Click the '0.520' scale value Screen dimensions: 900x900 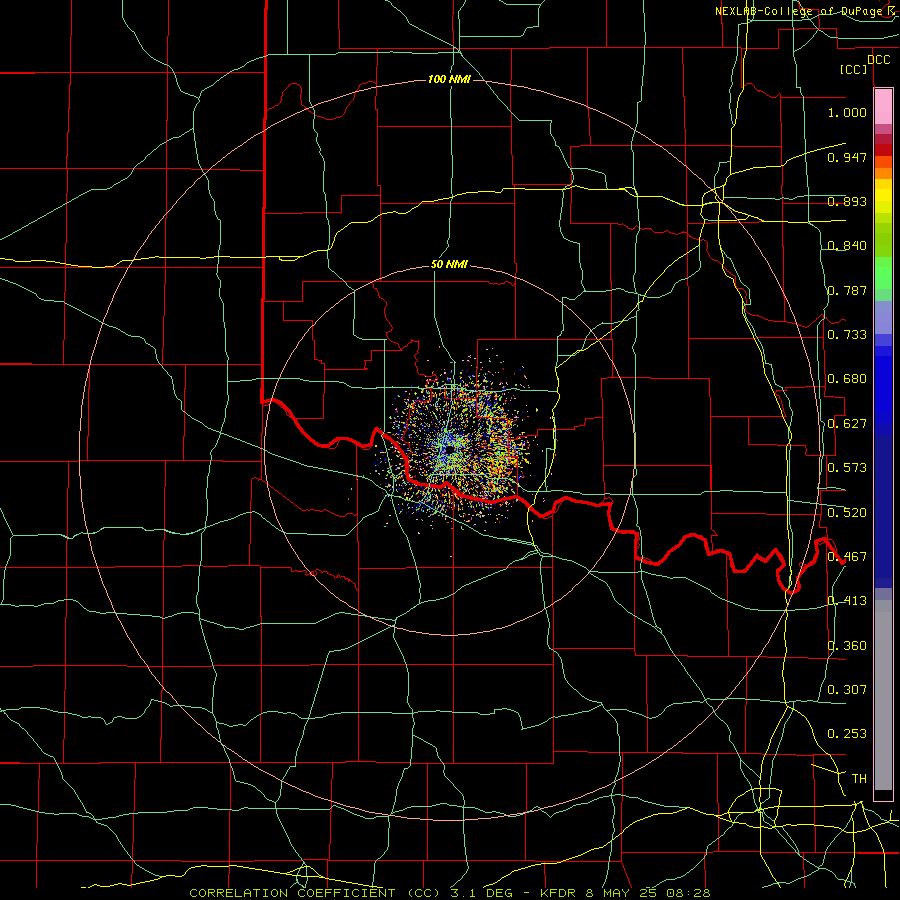[847, 513]
